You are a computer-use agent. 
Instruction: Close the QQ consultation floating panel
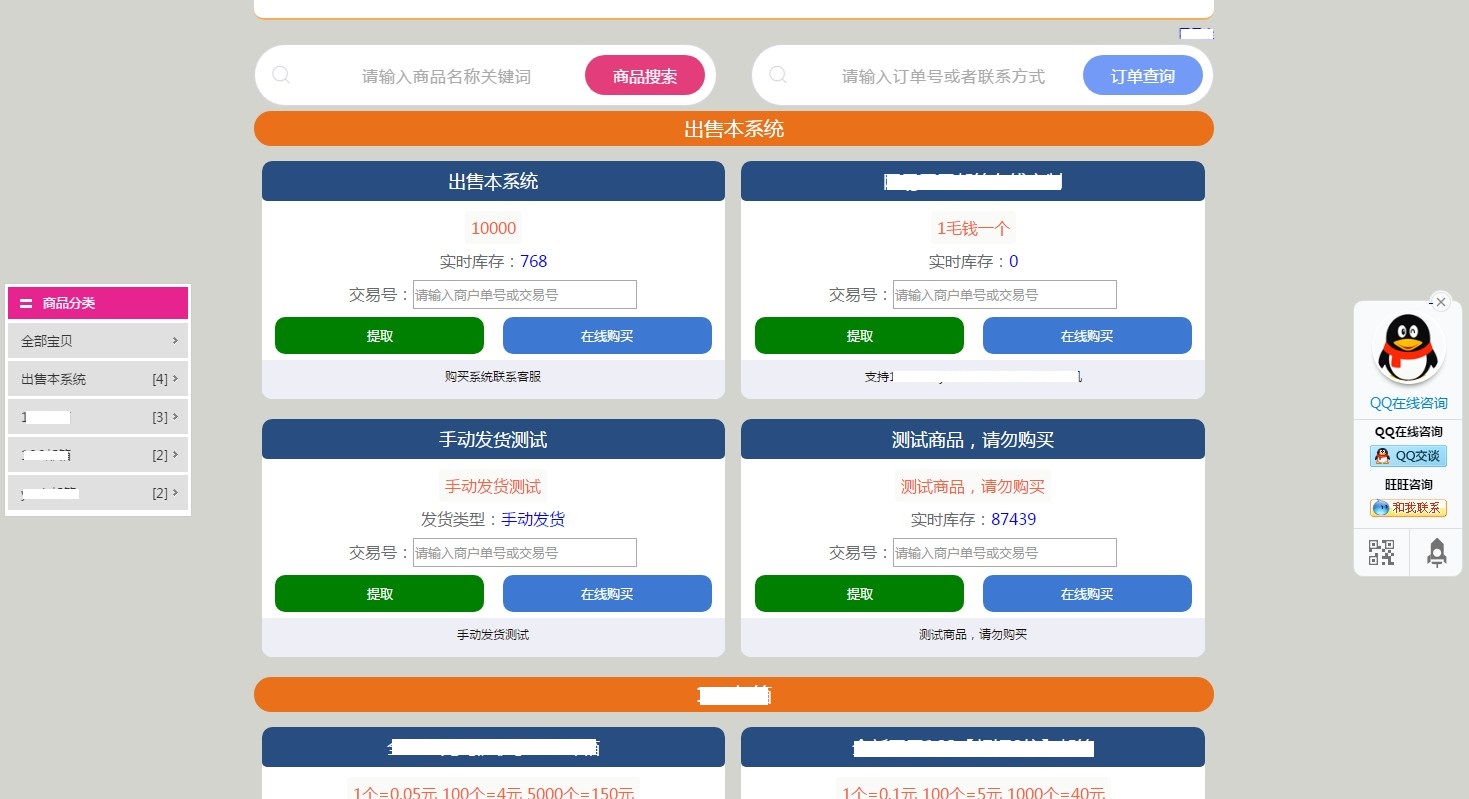click(x=1440, y=302)
